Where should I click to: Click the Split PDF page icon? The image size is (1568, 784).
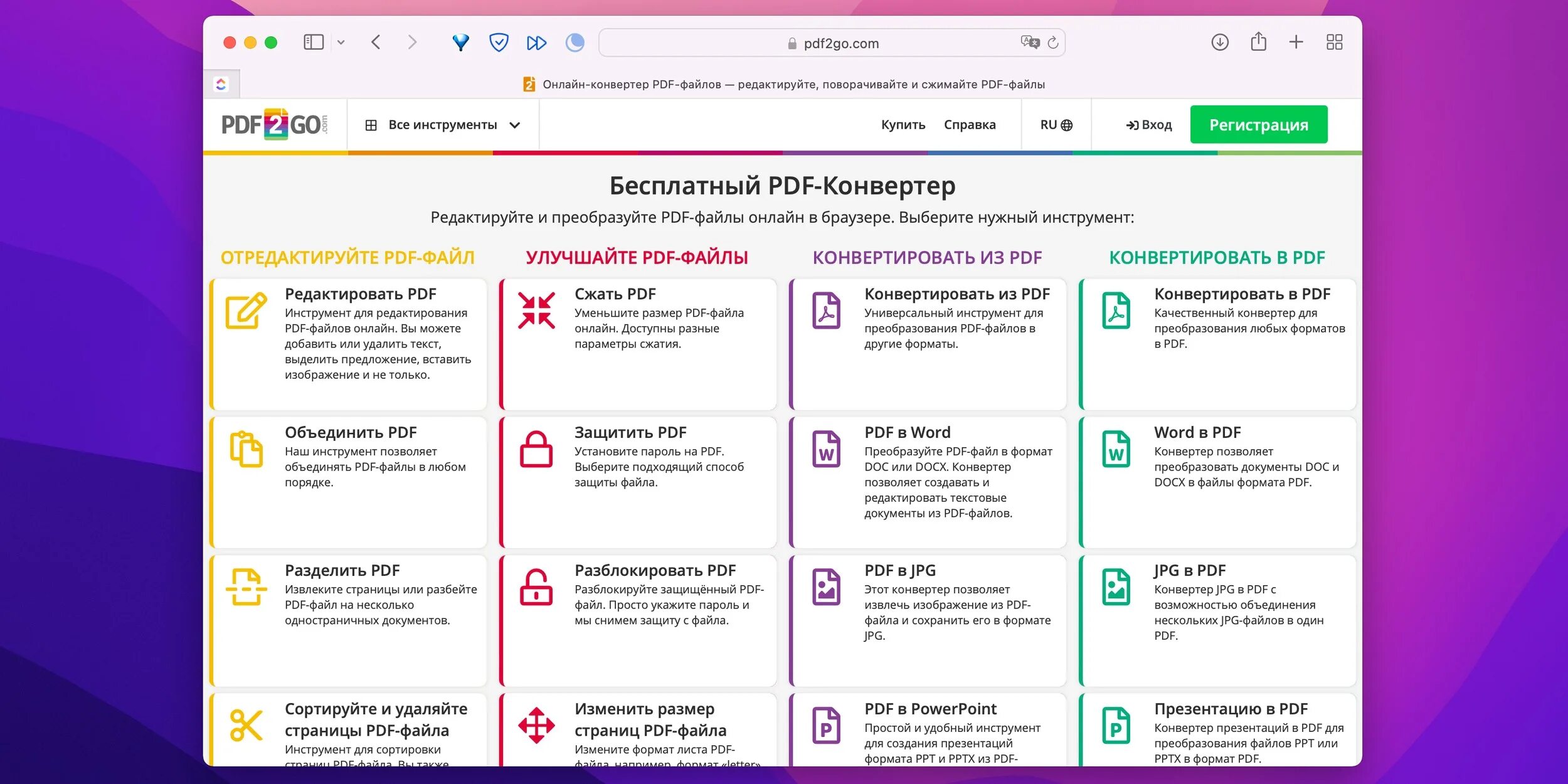point(246,587)
